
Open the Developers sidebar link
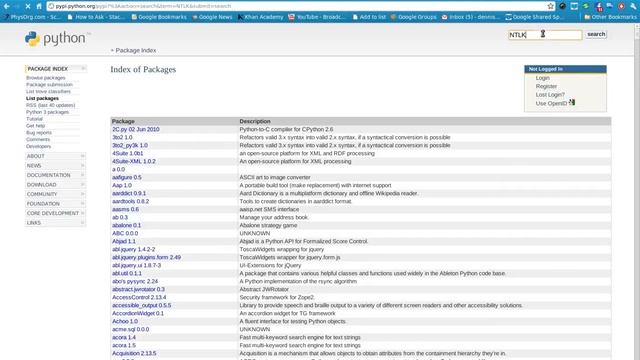[x=38, y=146]
